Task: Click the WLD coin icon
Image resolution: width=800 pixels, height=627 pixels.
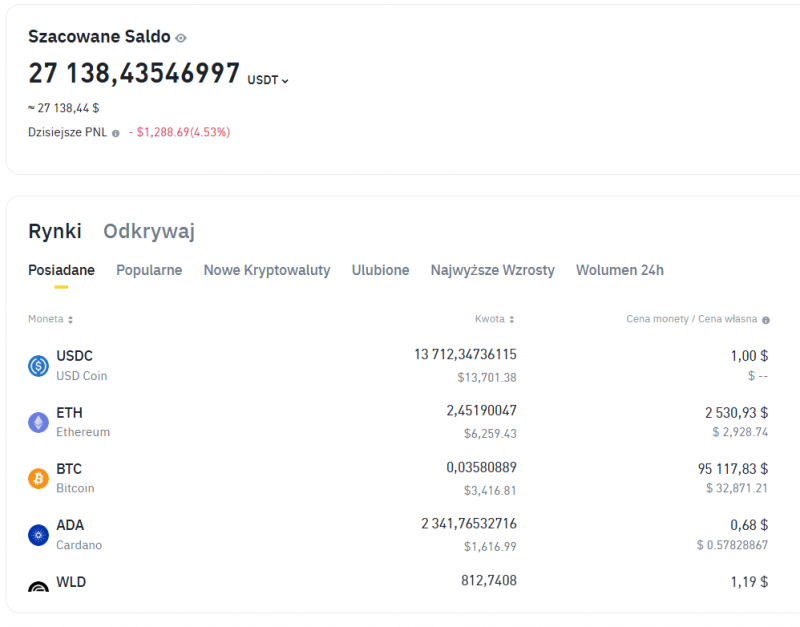Action: (38, 588)
